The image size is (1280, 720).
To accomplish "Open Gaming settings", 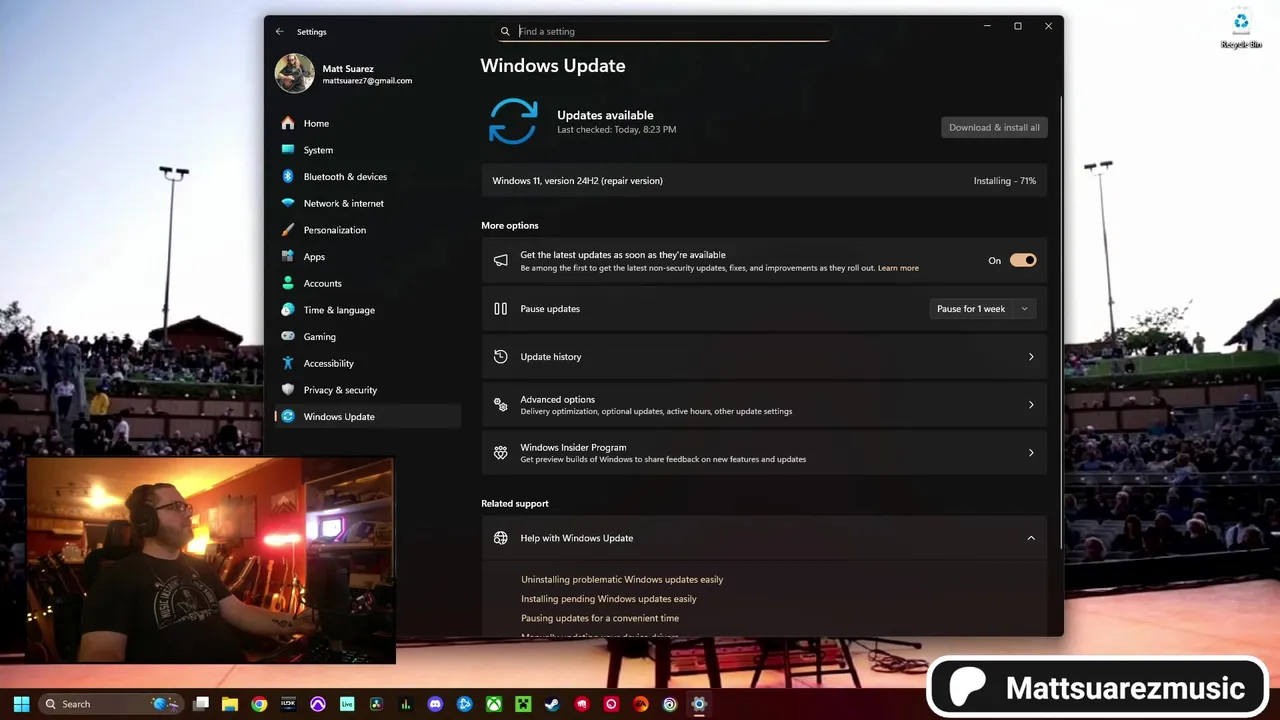I will tap(367, 337).
